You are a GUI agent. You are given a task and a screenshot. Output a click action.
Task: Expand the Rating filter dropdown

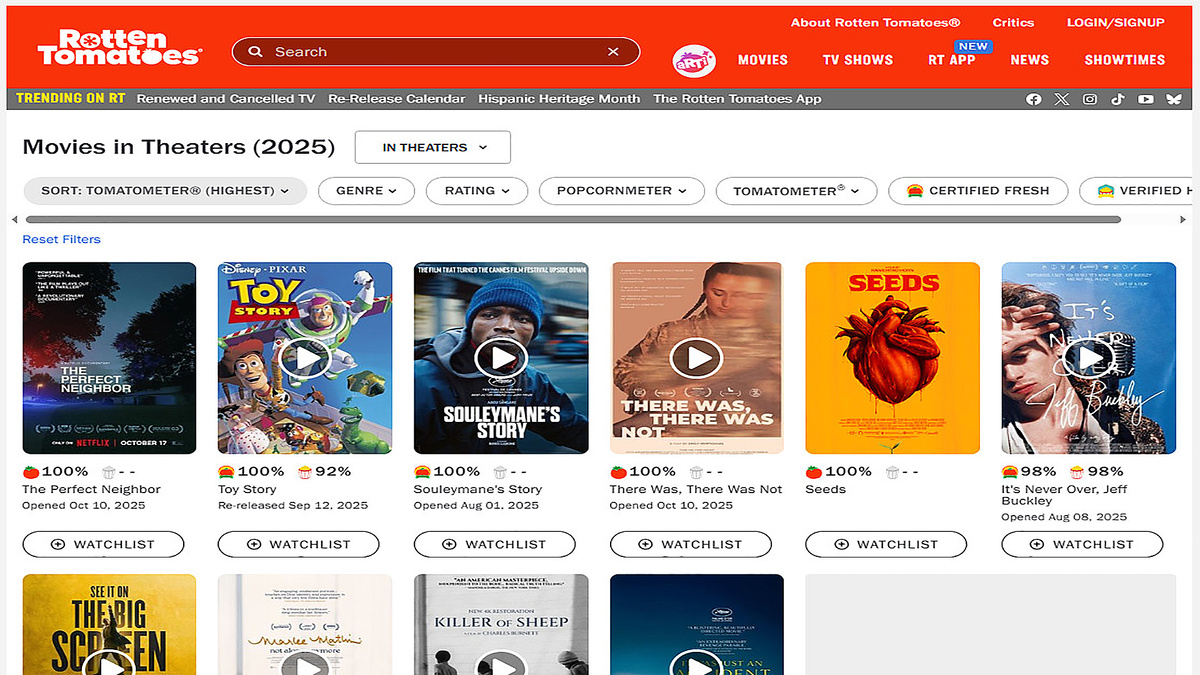(x=477, y=191)
